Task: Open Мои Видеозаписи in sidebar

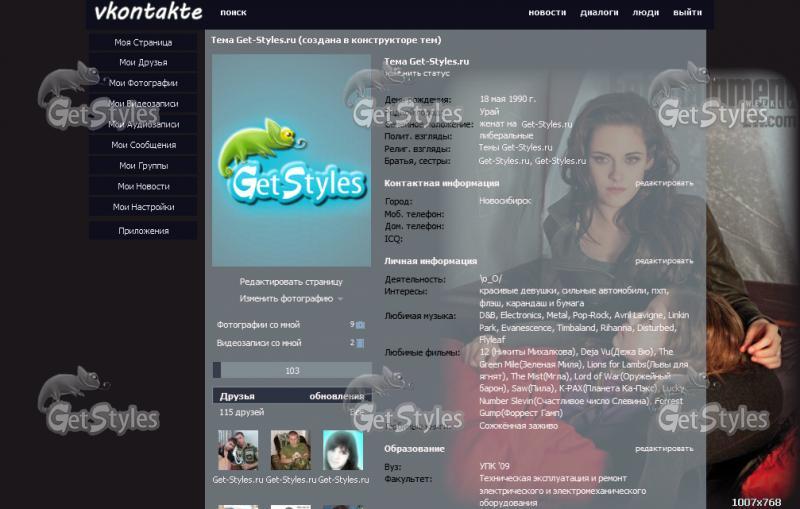Action: tap(143, 104)
